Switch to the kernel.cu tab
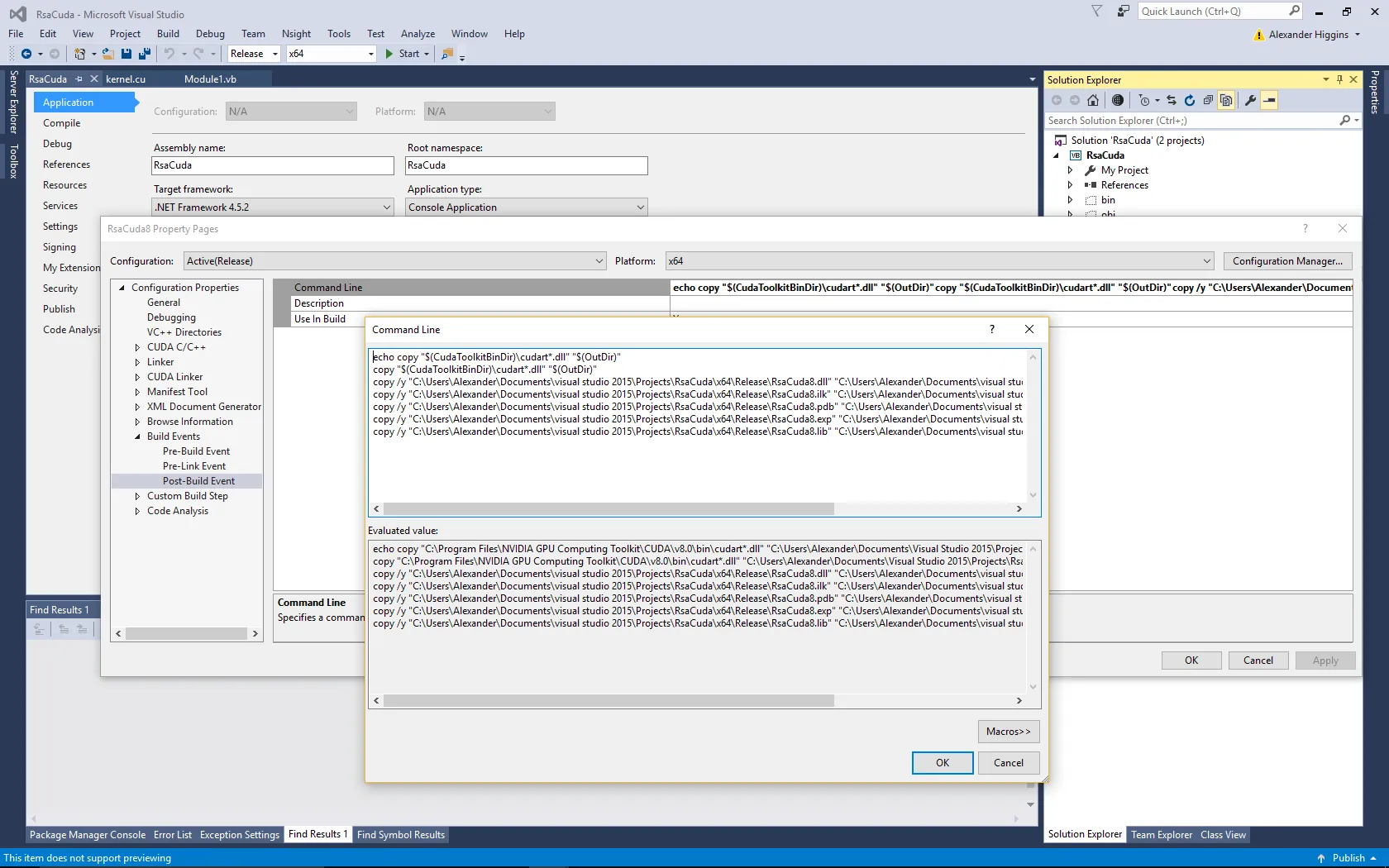Image resolution: width=1389 pixels, height=868 pixels. (126, 79)
